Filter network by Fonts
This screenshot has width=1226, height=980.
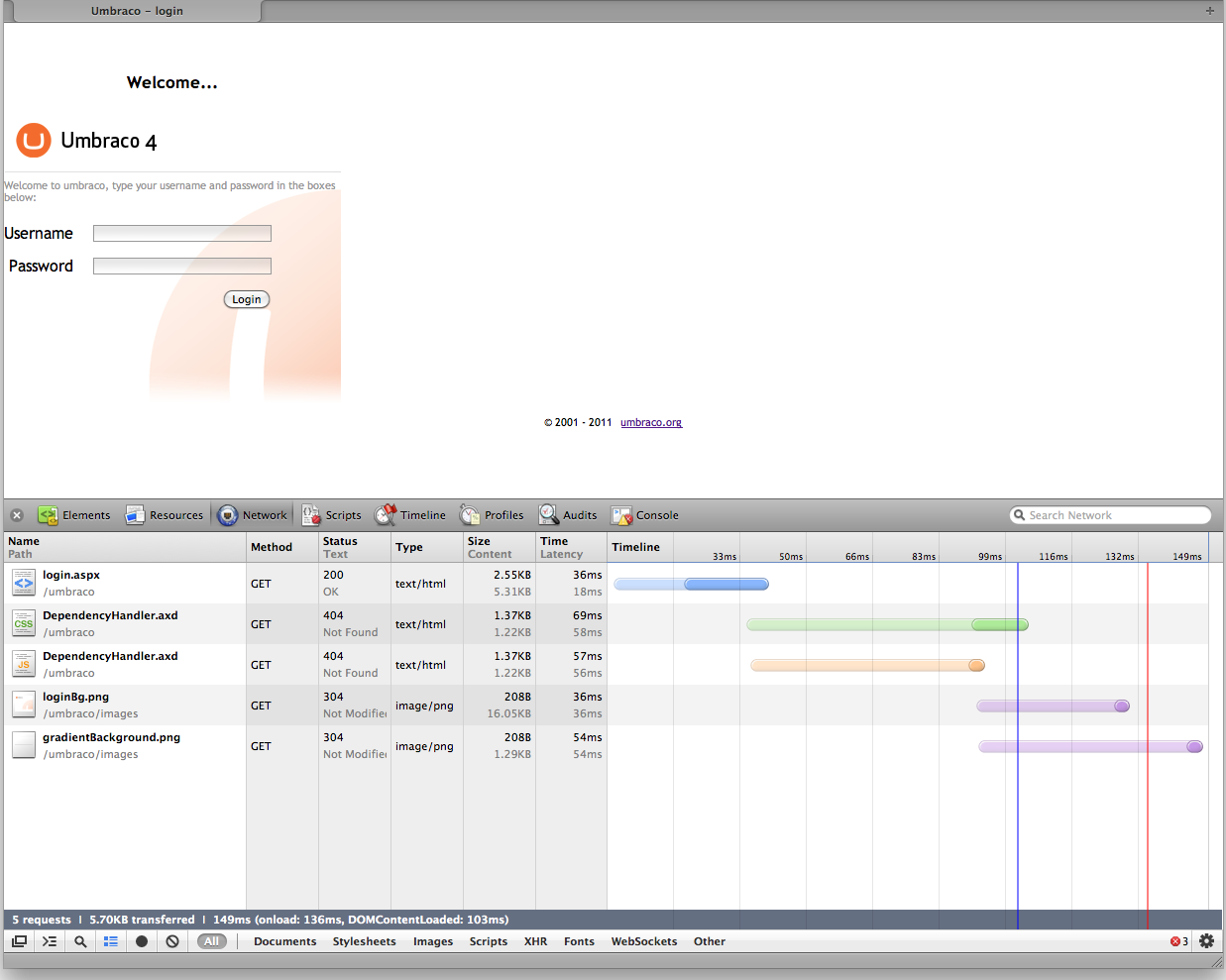click(x=579, y=941)
